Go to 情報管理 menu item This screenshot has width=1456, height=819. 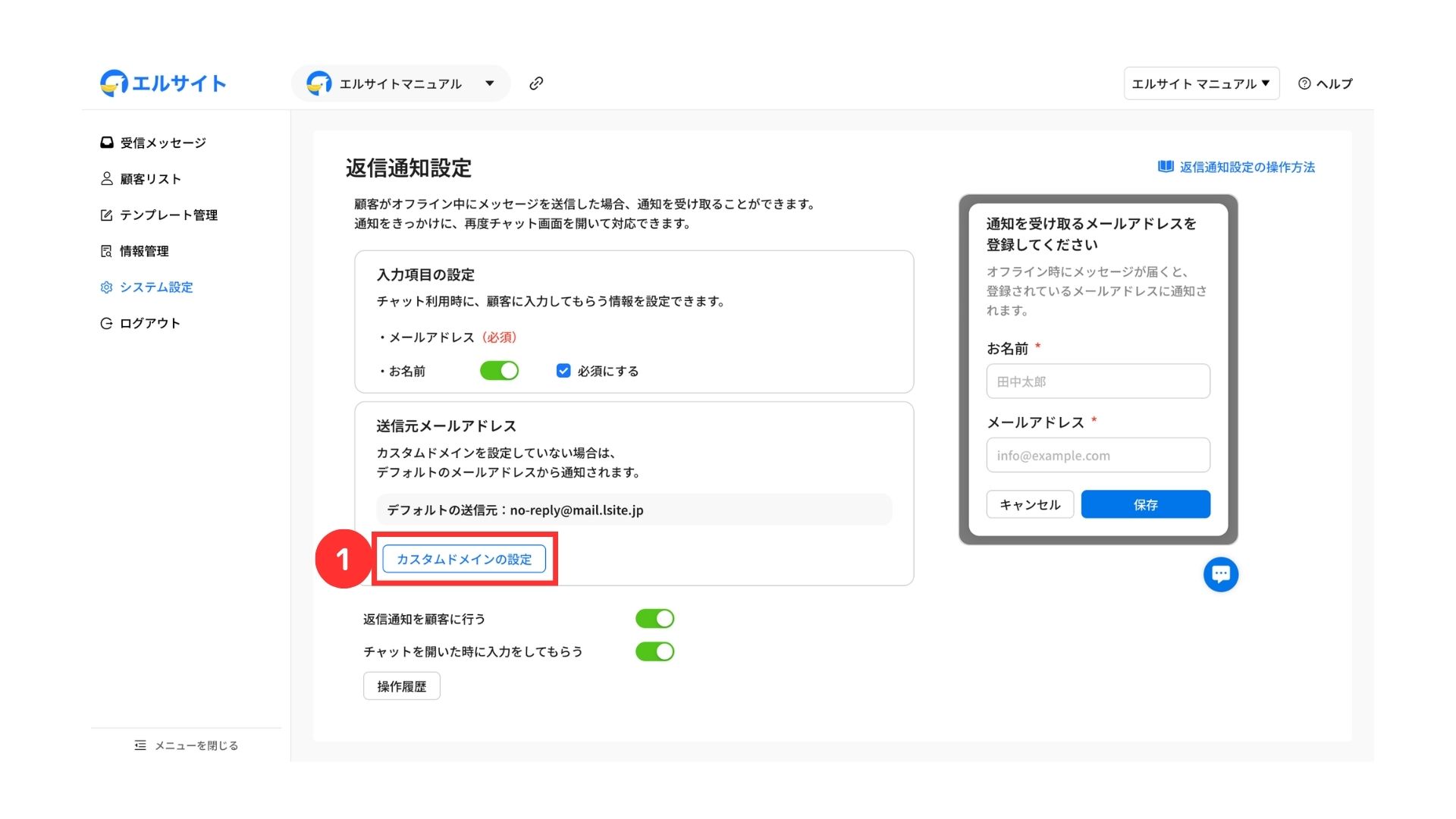[x=144, y=251]
